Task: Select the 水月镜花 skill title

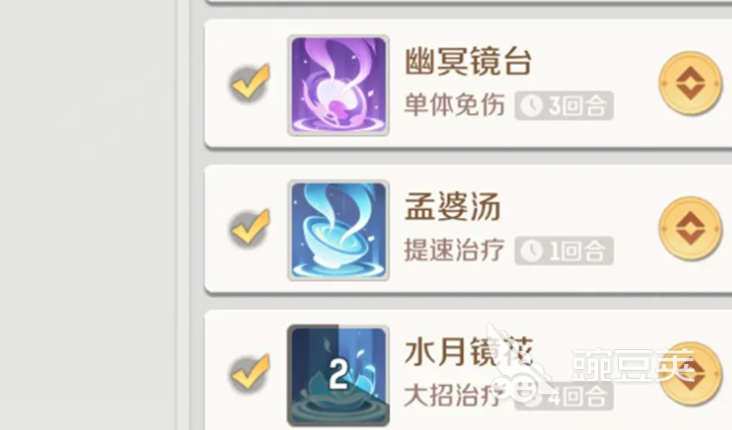Action: [468, 352]
